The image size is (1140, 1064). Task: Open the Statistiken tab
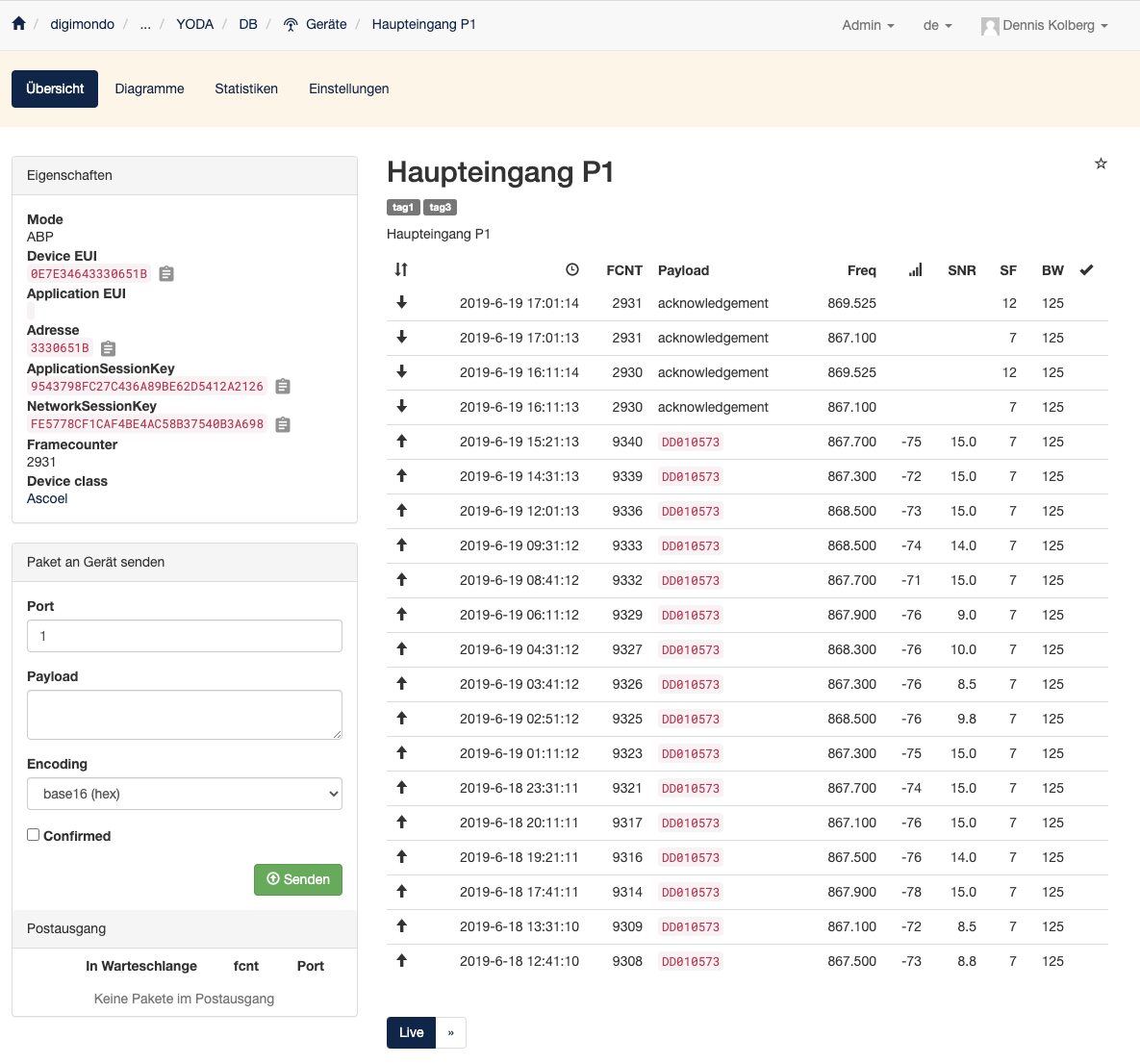point(246,89)
